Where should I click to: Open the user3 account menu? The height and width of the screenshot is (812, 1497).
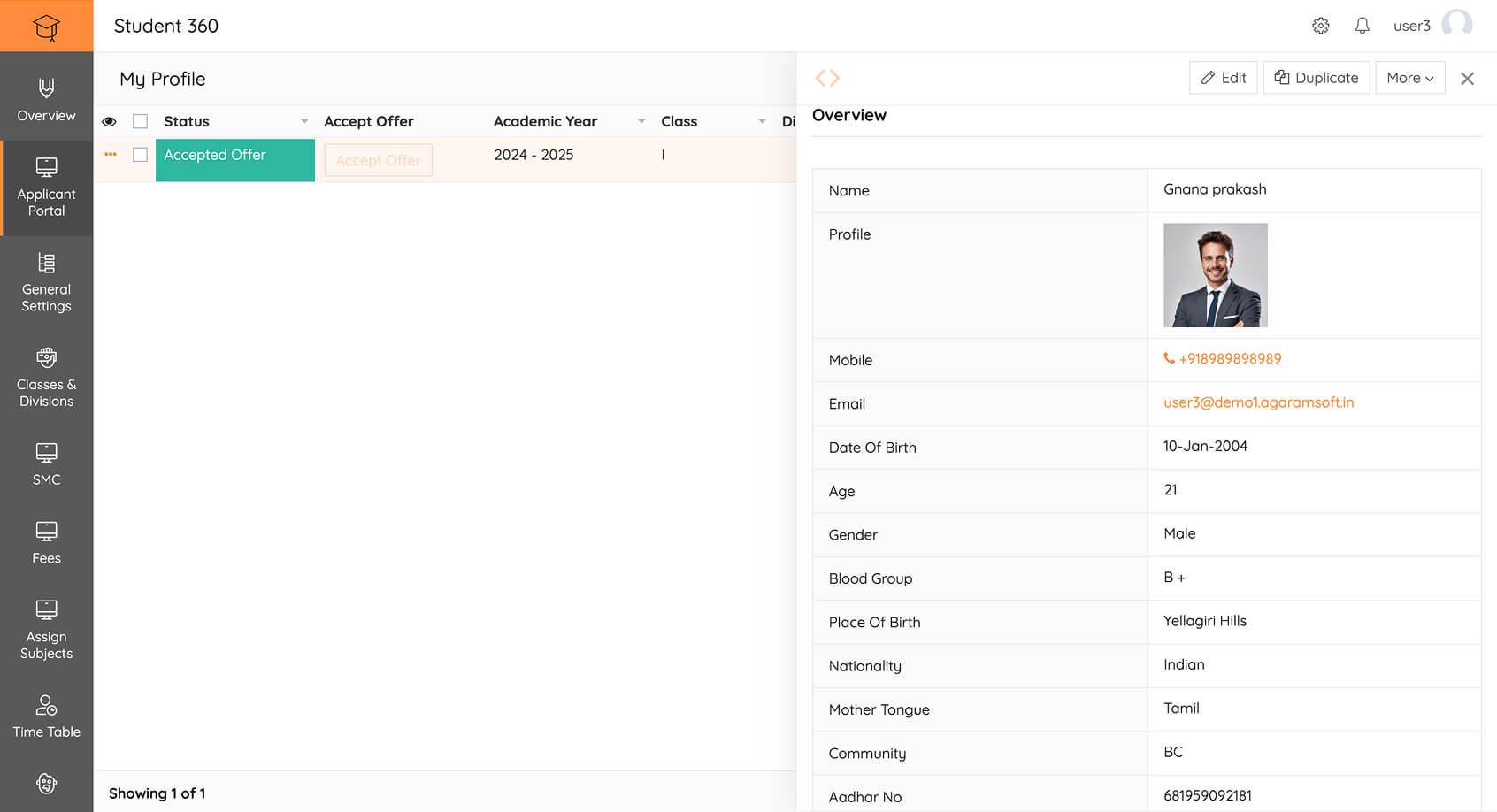(x=1412, y=25)
